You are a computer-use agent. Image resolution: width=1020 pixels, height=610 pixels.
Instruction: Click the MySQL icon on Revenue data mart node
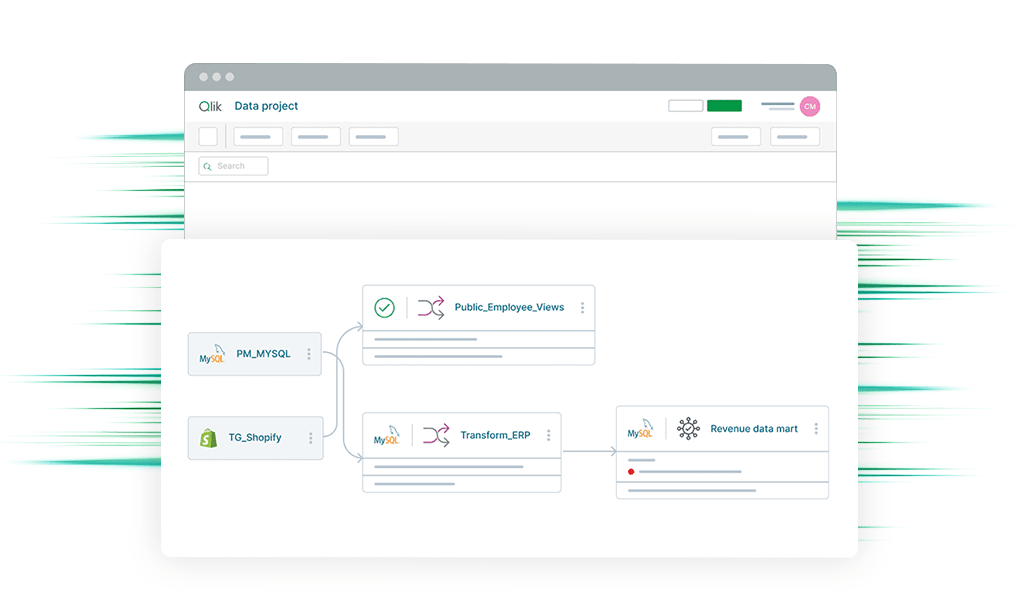point(640,428)
